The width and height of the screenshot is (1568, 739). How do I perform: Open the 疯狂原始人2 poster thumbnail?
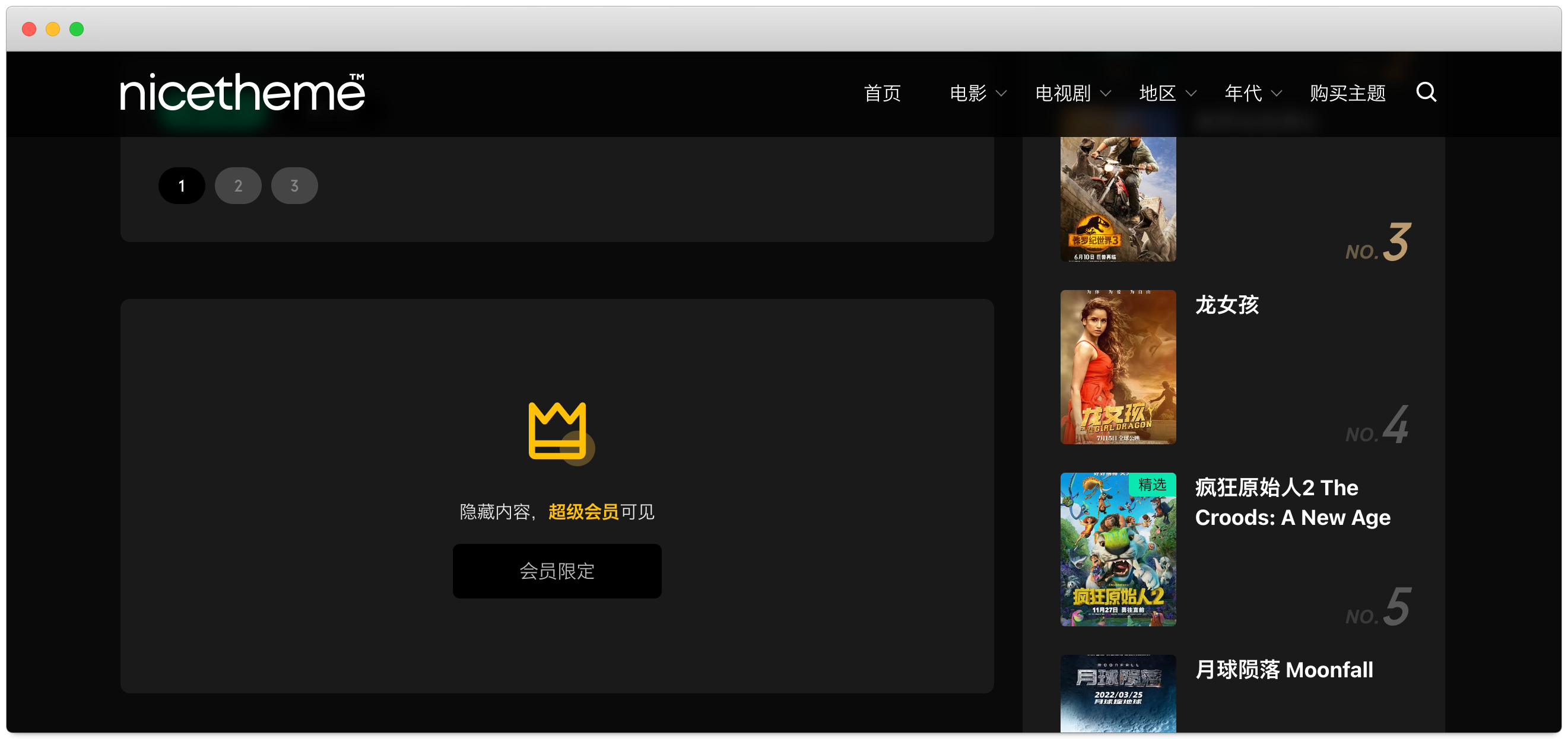1118,549
